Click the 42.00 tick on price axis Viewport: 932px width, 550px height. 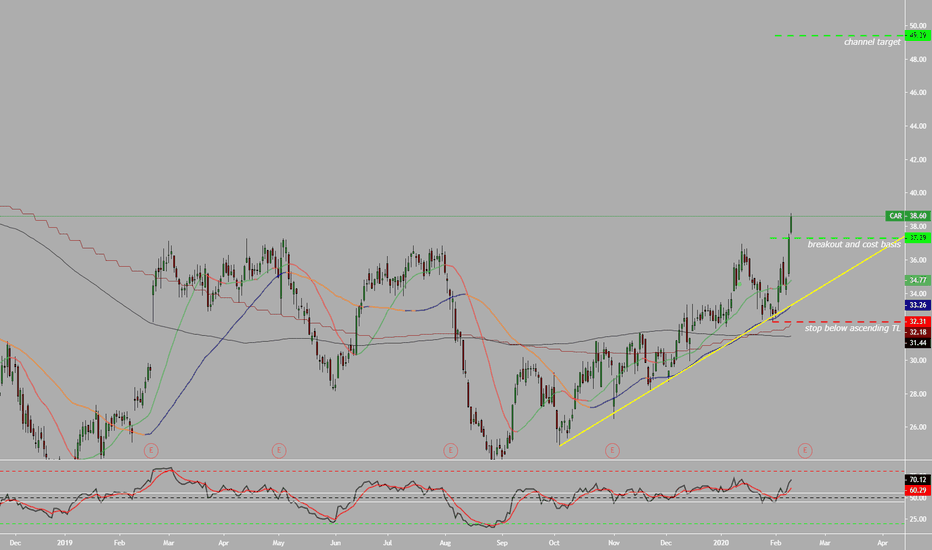917,160
